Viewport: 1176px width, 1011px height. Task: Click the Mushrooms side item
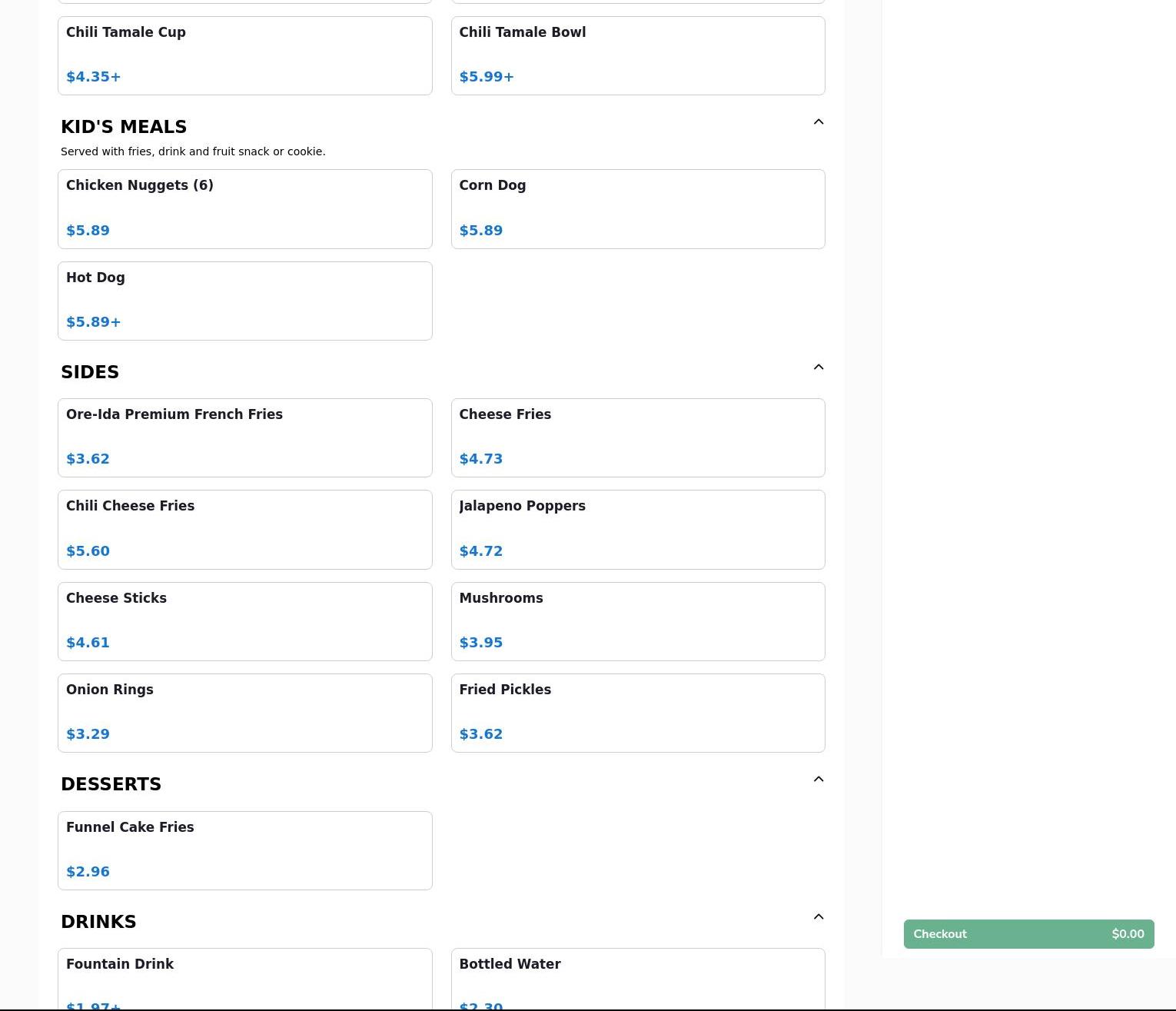(637, 621)
